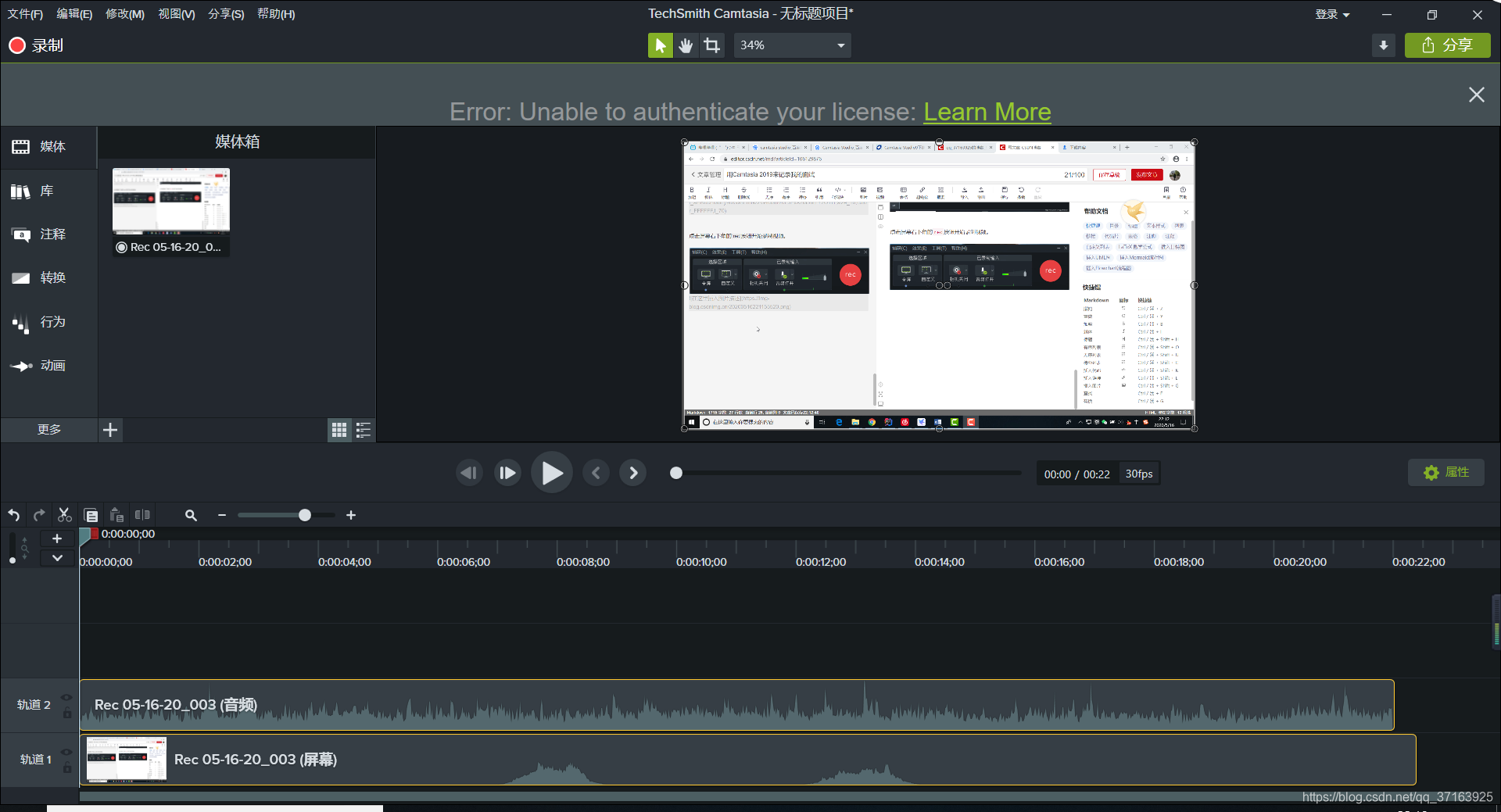
Task: Switch to the 媒体 media tab
Action: 48,147
